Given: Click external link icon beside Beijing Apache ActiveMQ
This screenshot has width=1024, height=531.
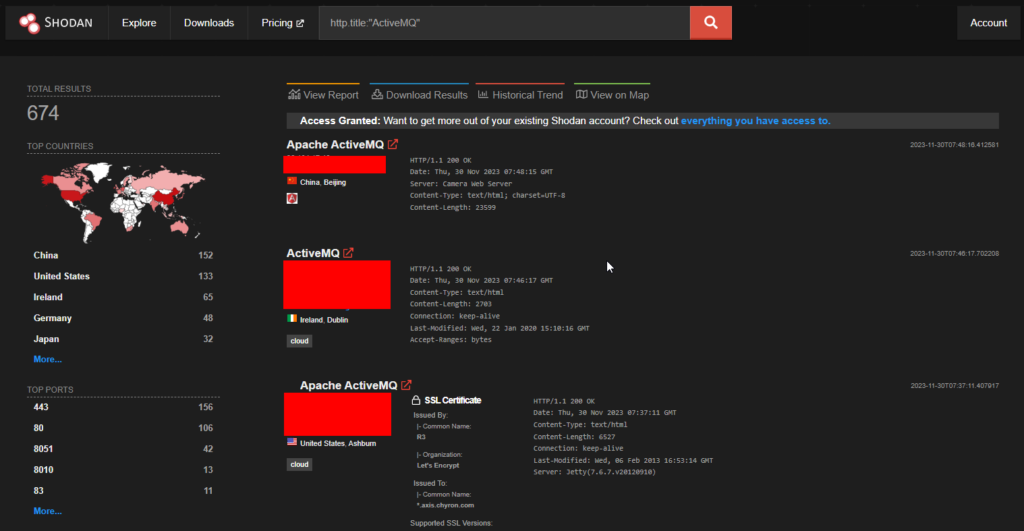Looking at the screenshot, I should pos(392,144).
